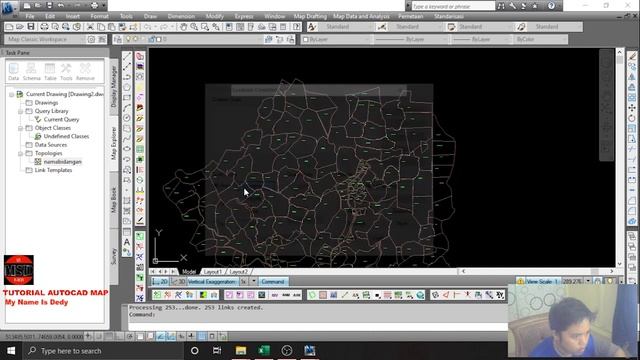Viewport: 640px width, 360px height.
Task: Toggle the 2D view mode button
Action: pyautogui.click(x=160, y=282)
